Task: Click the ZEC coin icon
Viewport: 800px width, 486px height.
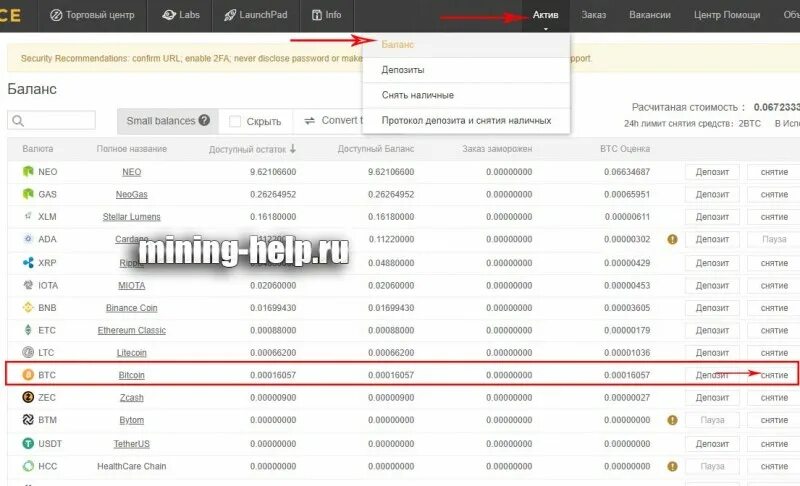Action: (x=28, y=397)
